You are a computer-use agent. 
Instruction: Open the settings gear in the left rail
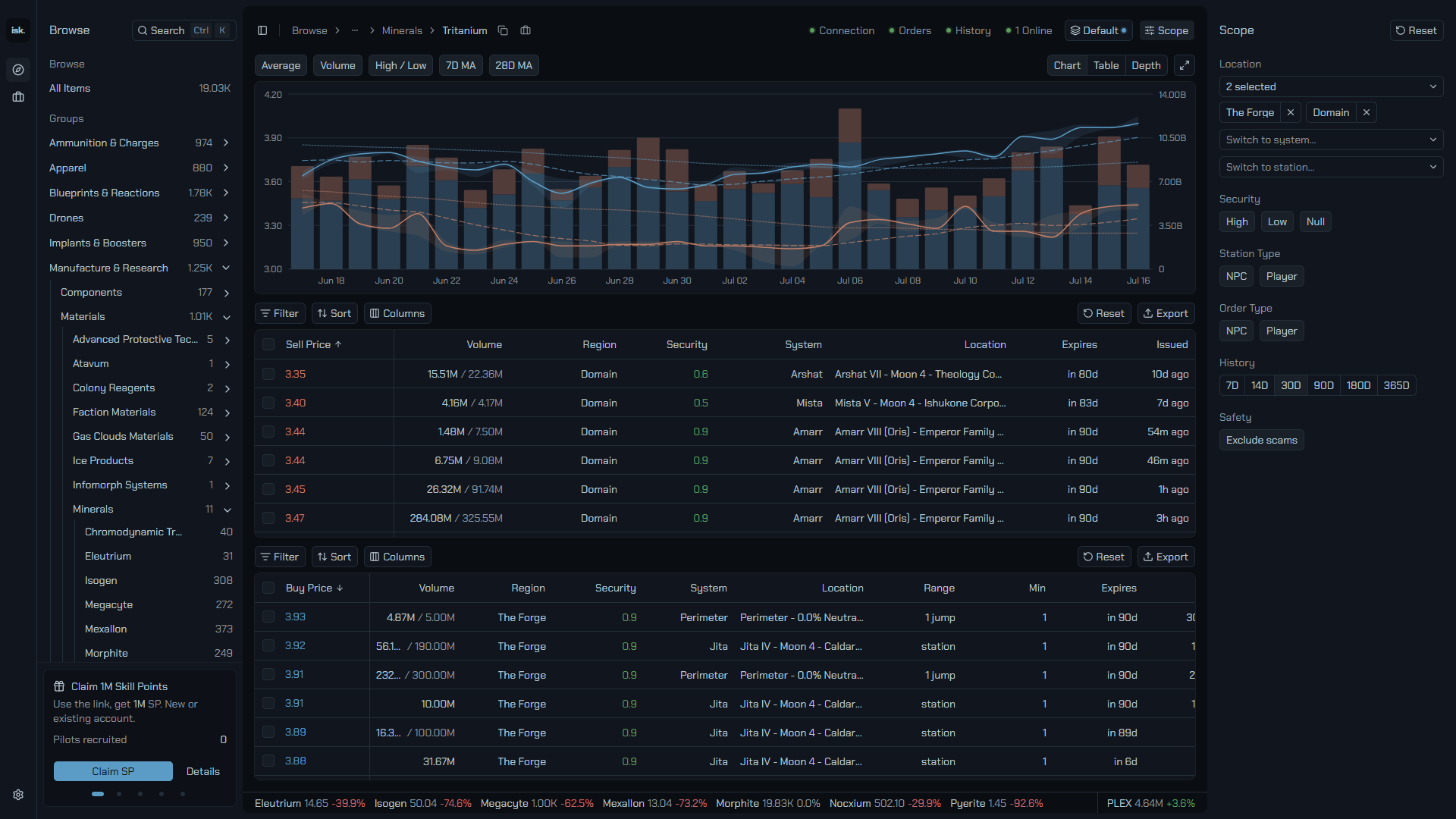[x=18, y=795]
